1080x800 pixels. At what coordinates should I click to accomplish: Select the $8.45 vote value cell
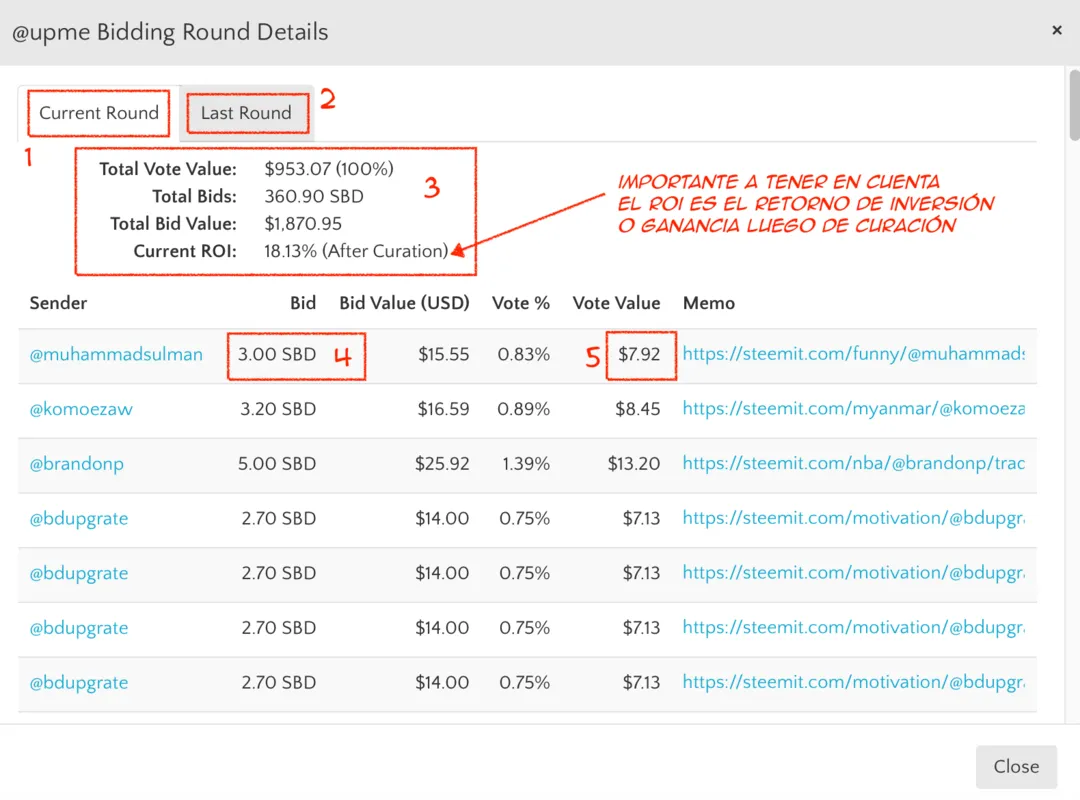(637, 409)
